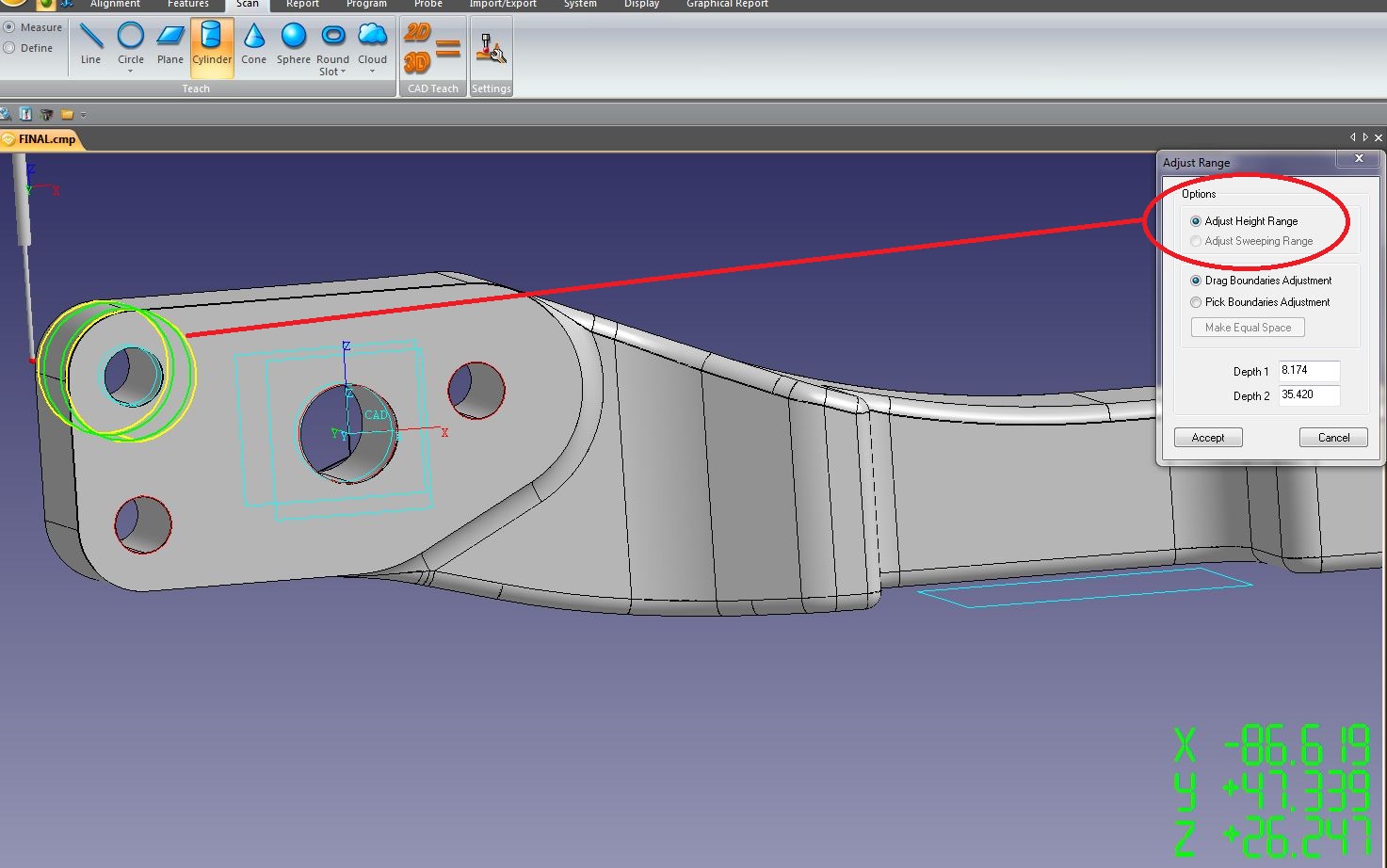This screenshot has width=1387, height=868.
Task: Switch to the Probe ribbon tab
Action: (427, 5)
